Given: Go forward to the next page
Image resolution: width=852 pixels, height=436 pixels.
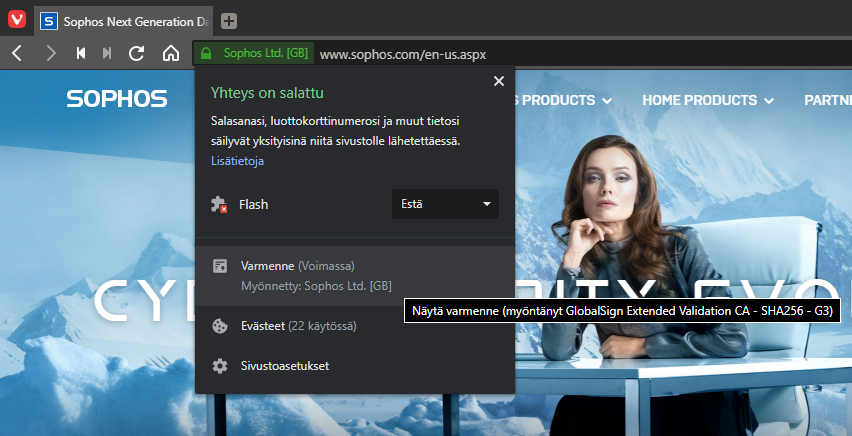Looking at the screenshot, I should (51, 53).
